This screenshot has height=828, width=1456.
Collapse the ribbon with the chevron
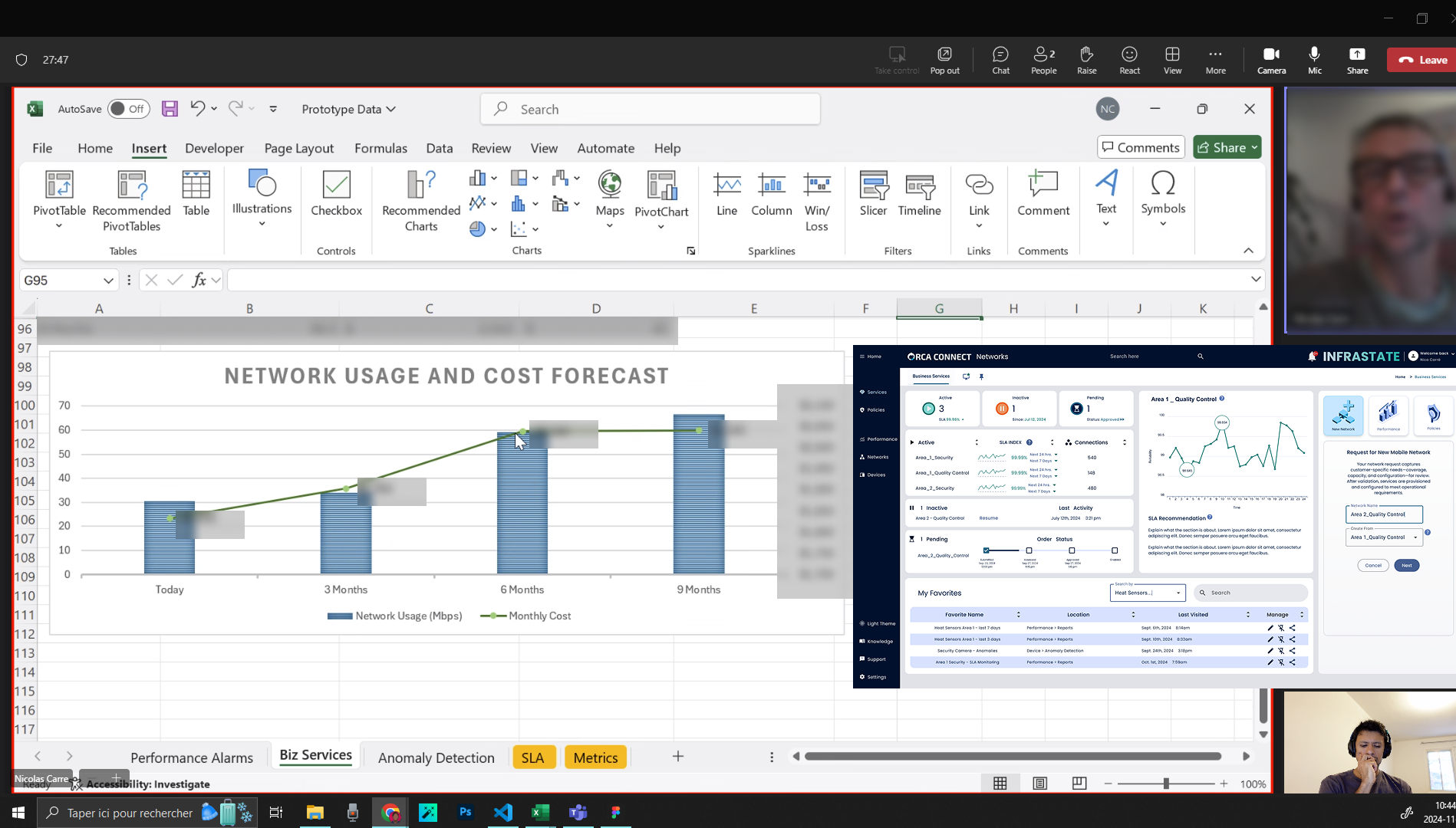coord(1248,251)
